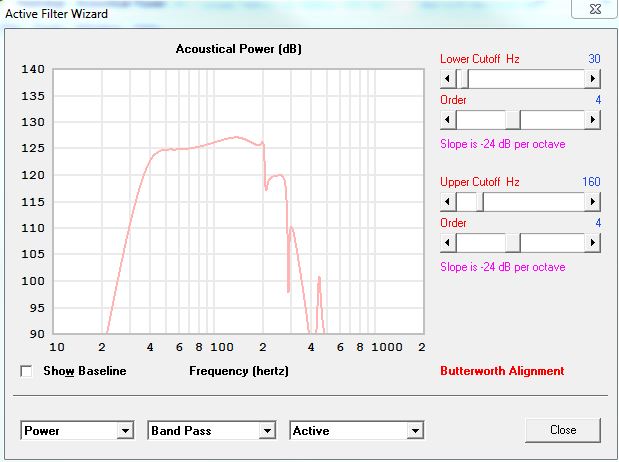This screenshot has width=619, height=462.
Task: Click the Upper Cutoff slider thumb
Action: coord(480,201)
